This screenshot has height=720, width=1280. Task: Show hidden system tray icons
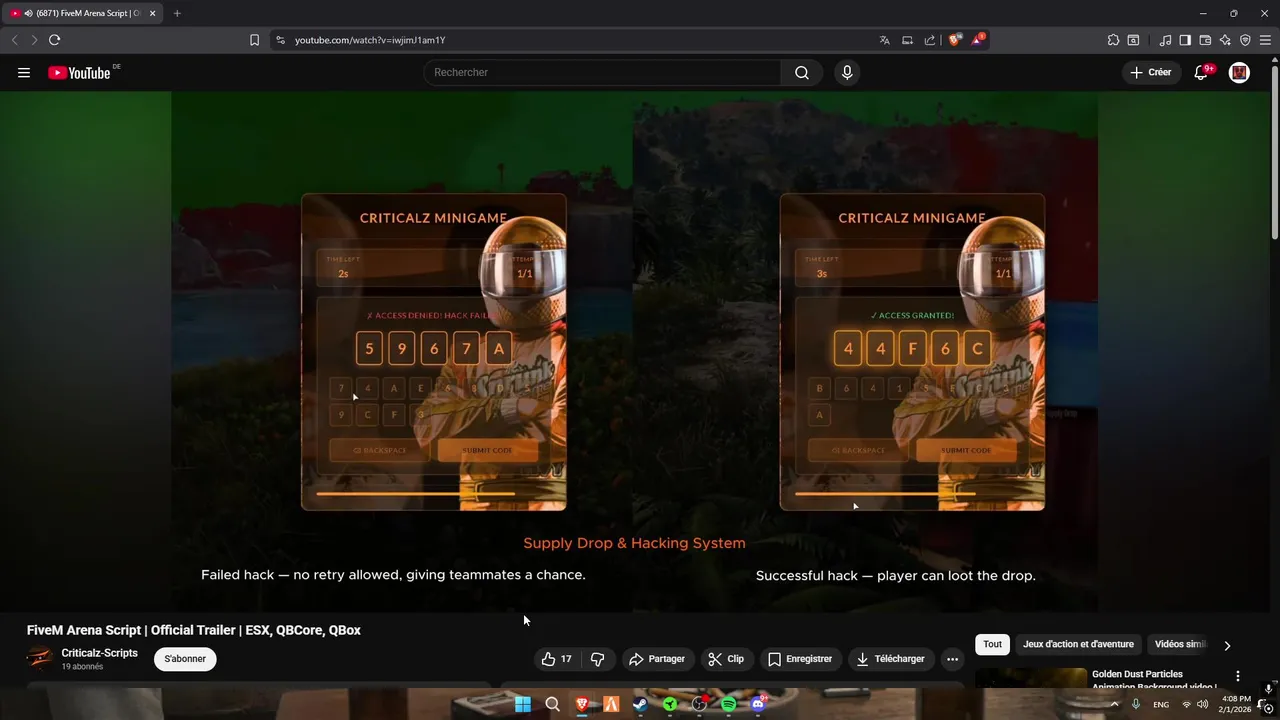click(1114, 704)
